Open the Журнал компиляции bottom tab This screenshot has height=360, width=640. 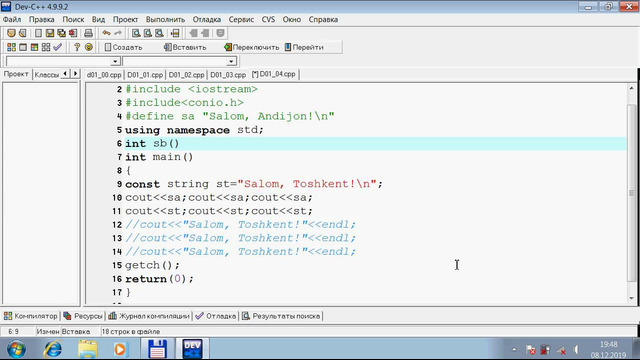click(x=149, y=316)
